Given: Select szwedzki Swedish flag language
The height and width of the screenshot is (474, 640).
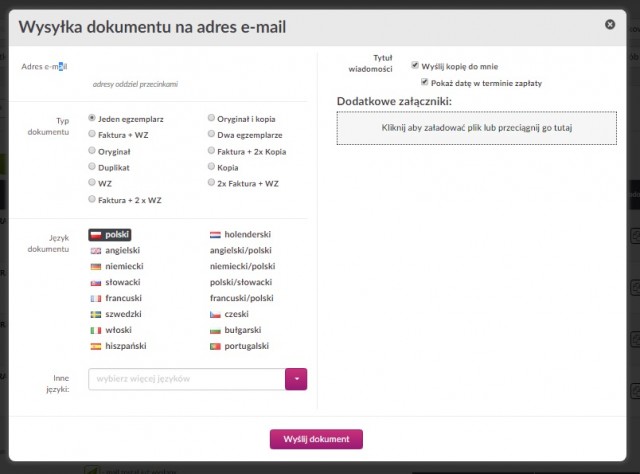Looking at the screenshot, I should pos(116,314).
